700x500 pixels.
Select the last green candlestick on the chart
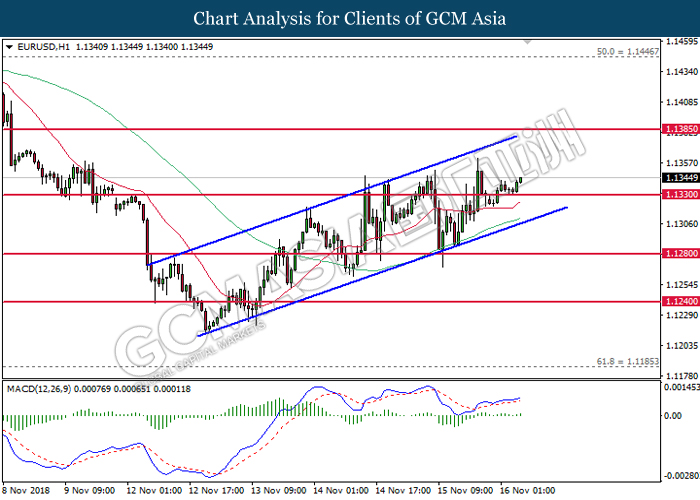pos(521,180)
